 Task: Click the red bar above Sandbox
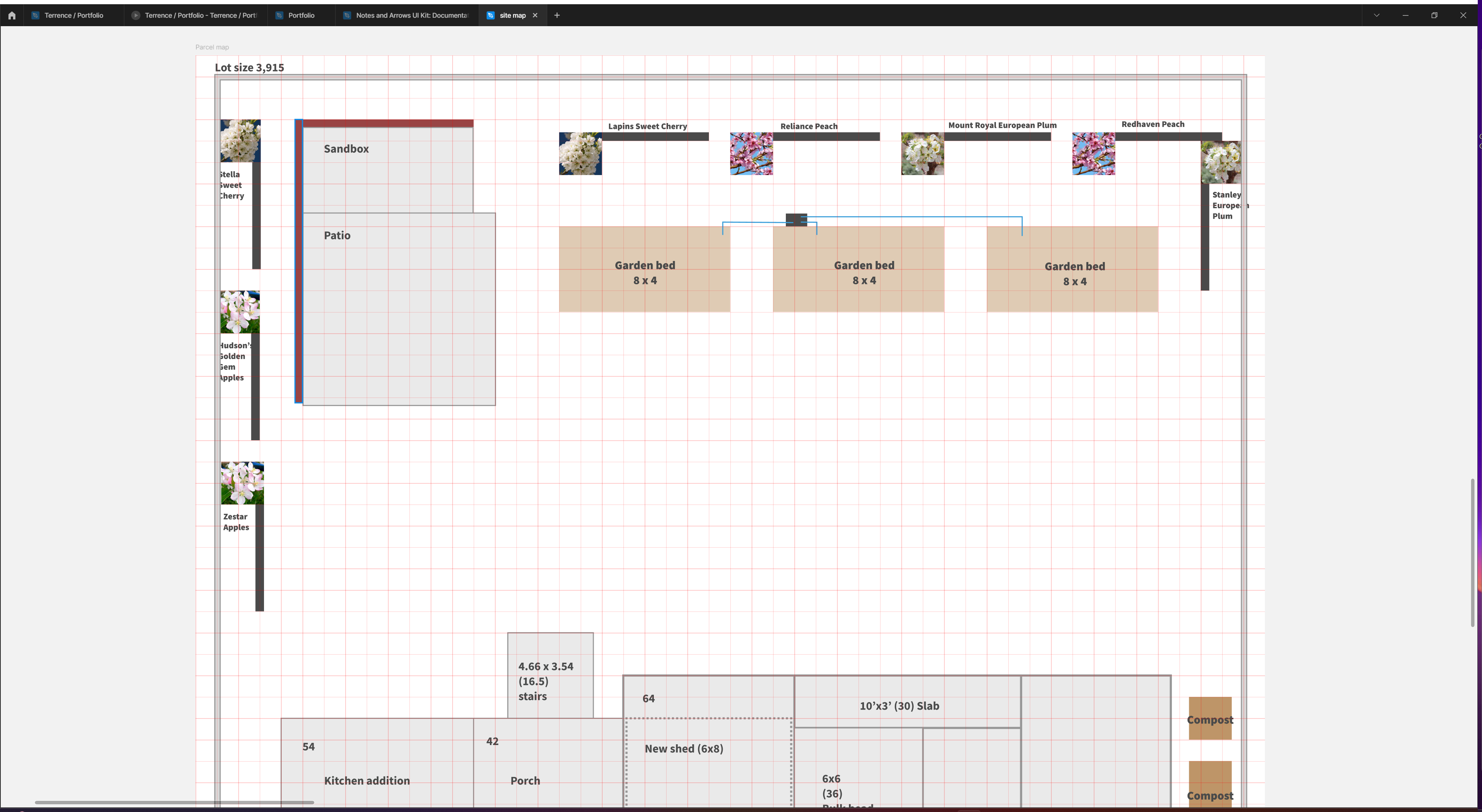[x=388, y=123]
